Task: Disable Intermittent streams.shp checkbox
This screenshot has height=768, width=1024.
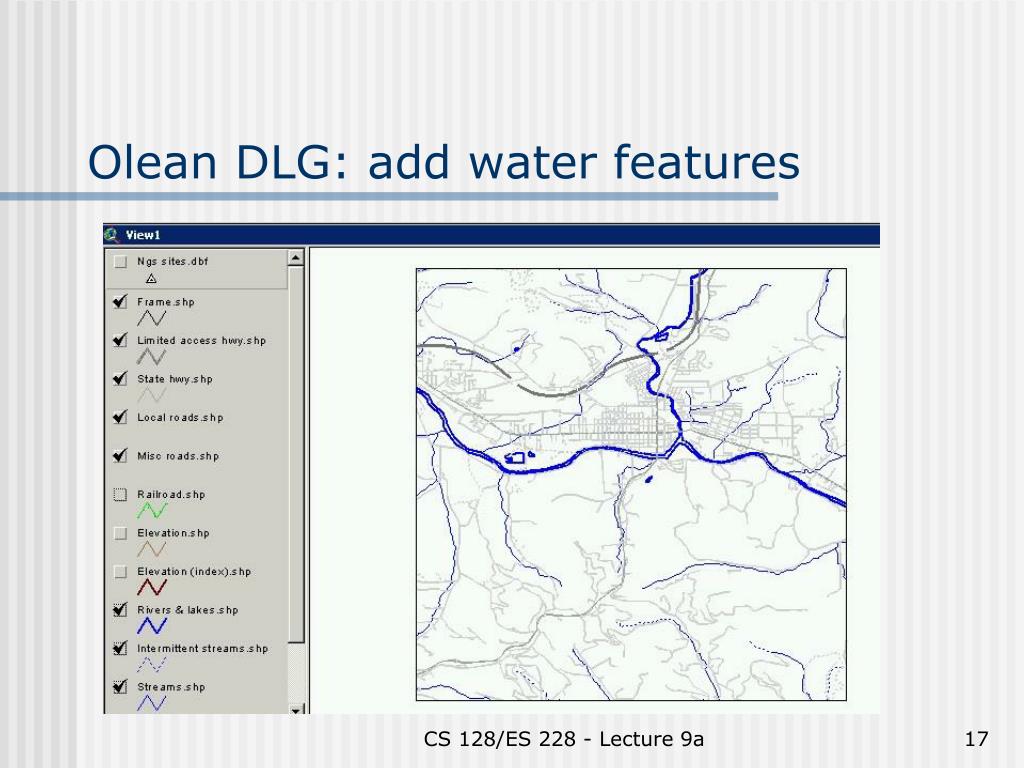Action: (120, 648)
